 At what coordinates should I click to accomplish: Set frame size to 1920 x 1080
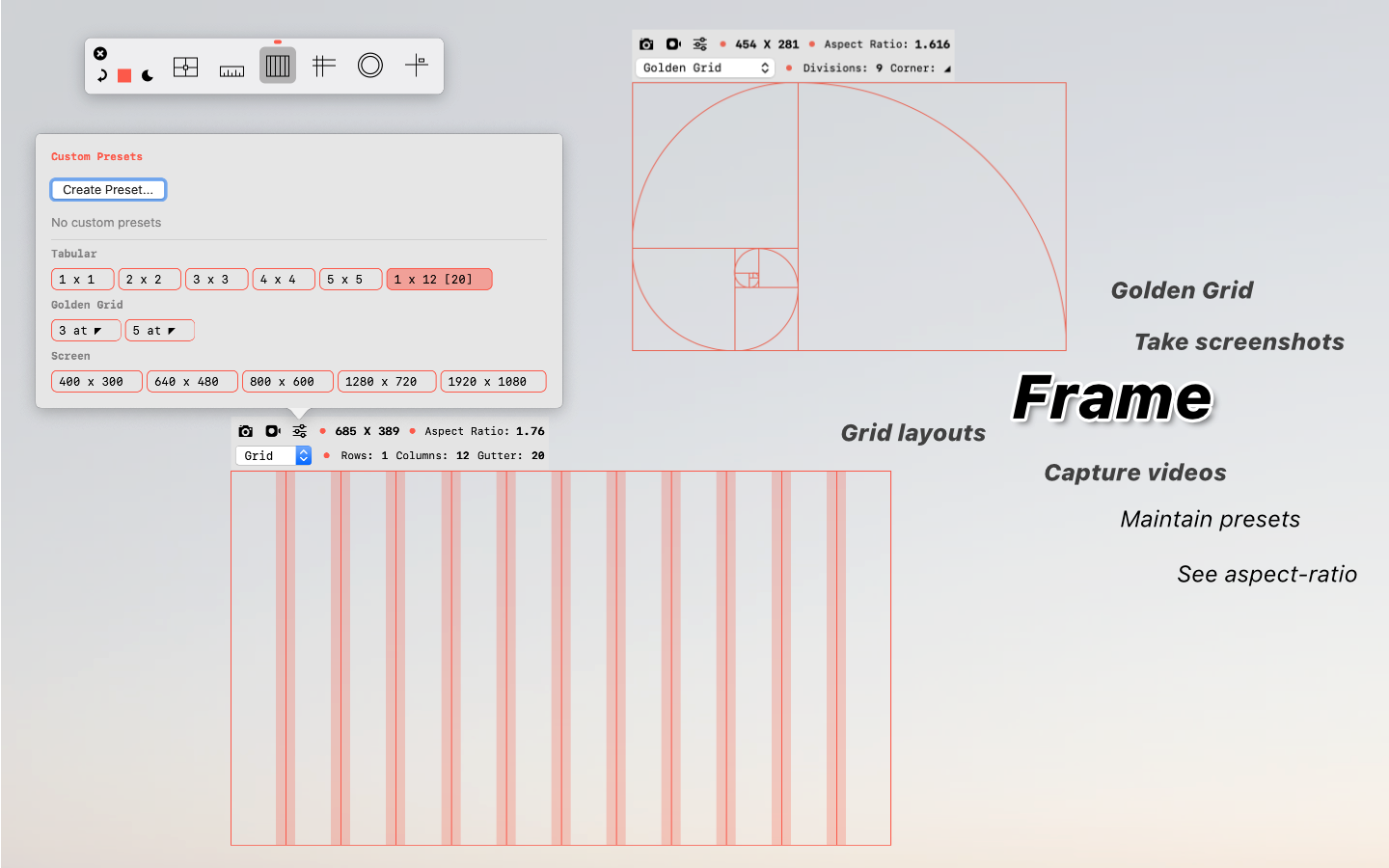pos(493,382)
